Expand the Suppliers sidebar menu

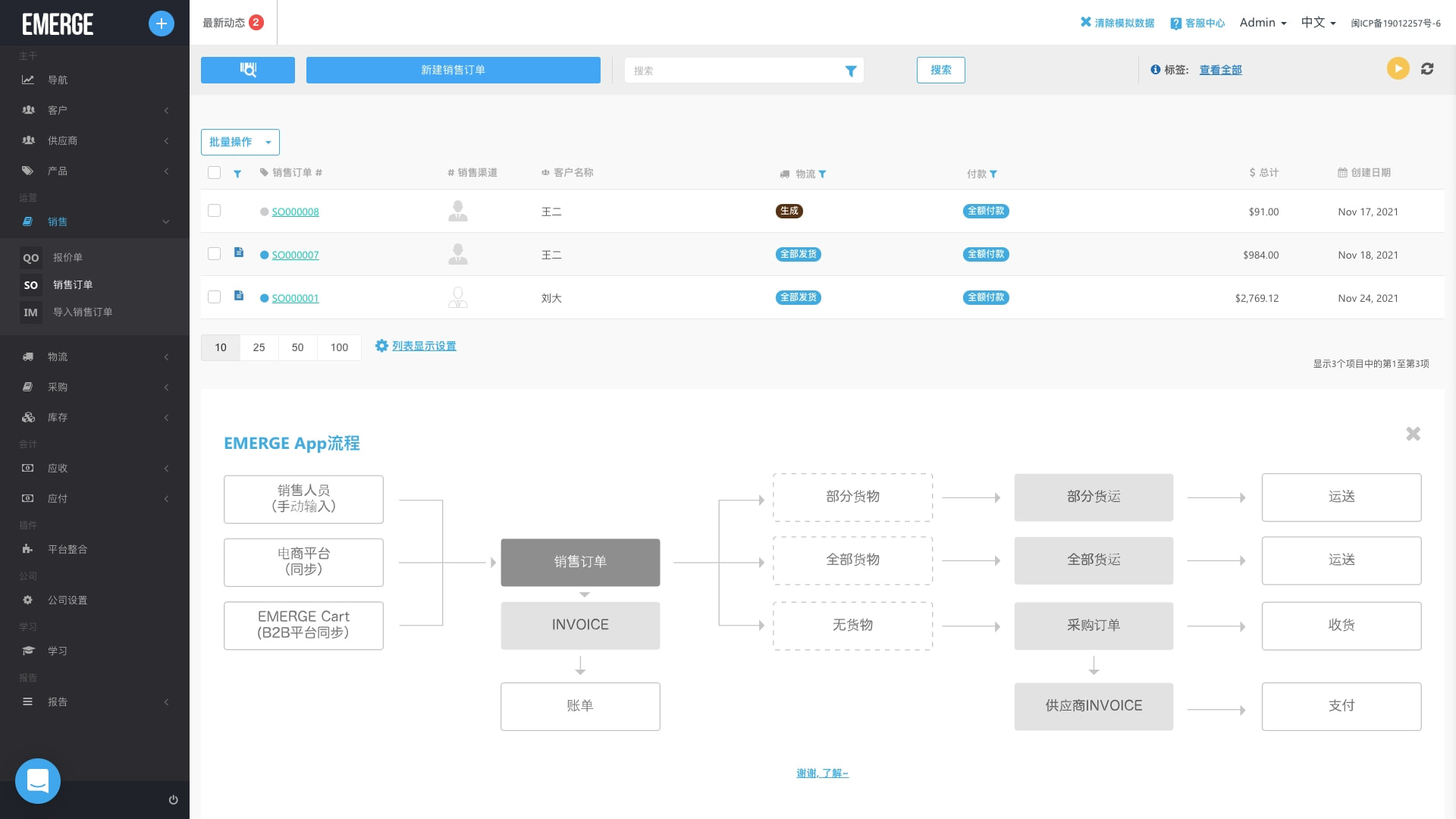click(95, 140)
